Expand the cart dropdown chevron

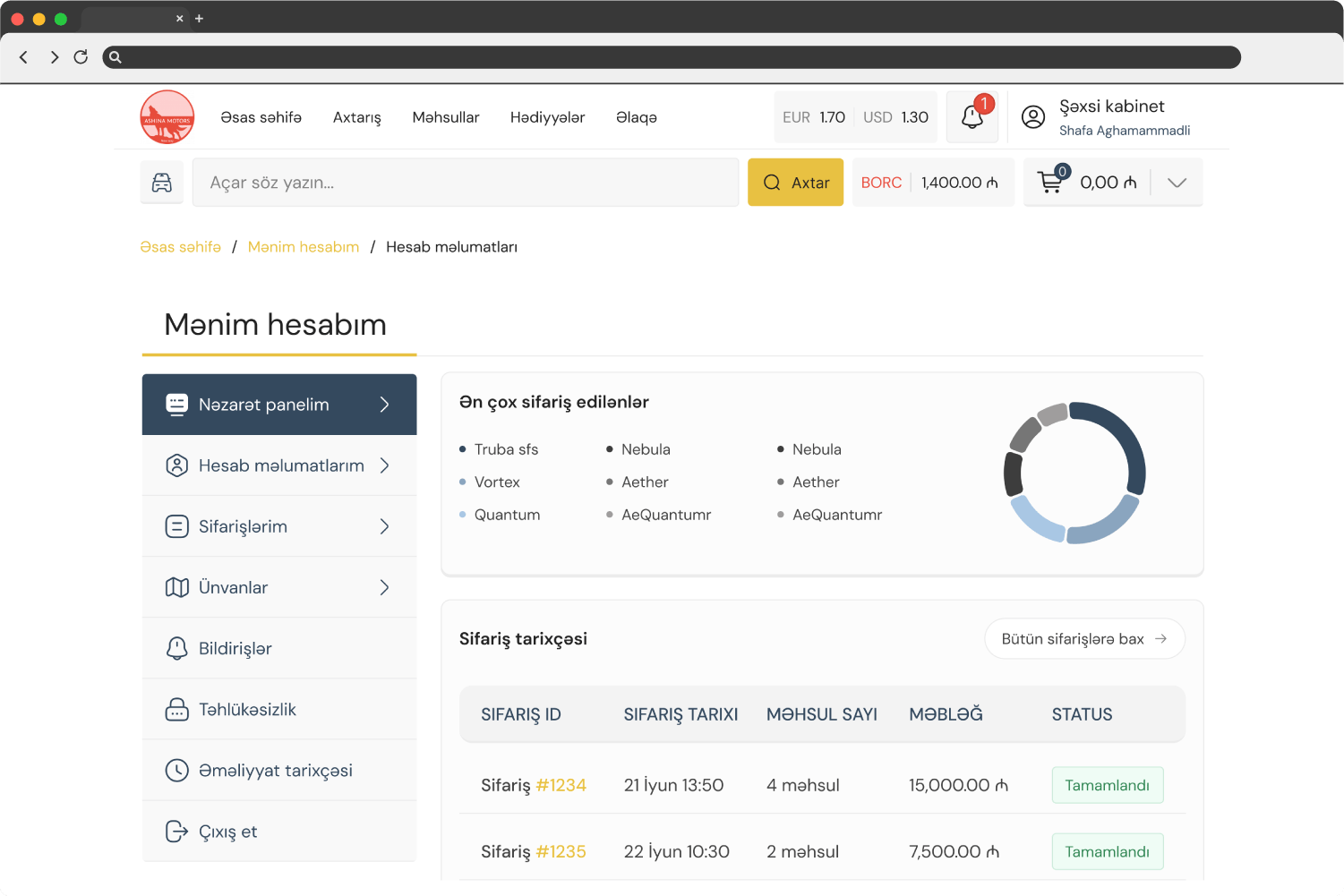click(x=1176, y=182)
